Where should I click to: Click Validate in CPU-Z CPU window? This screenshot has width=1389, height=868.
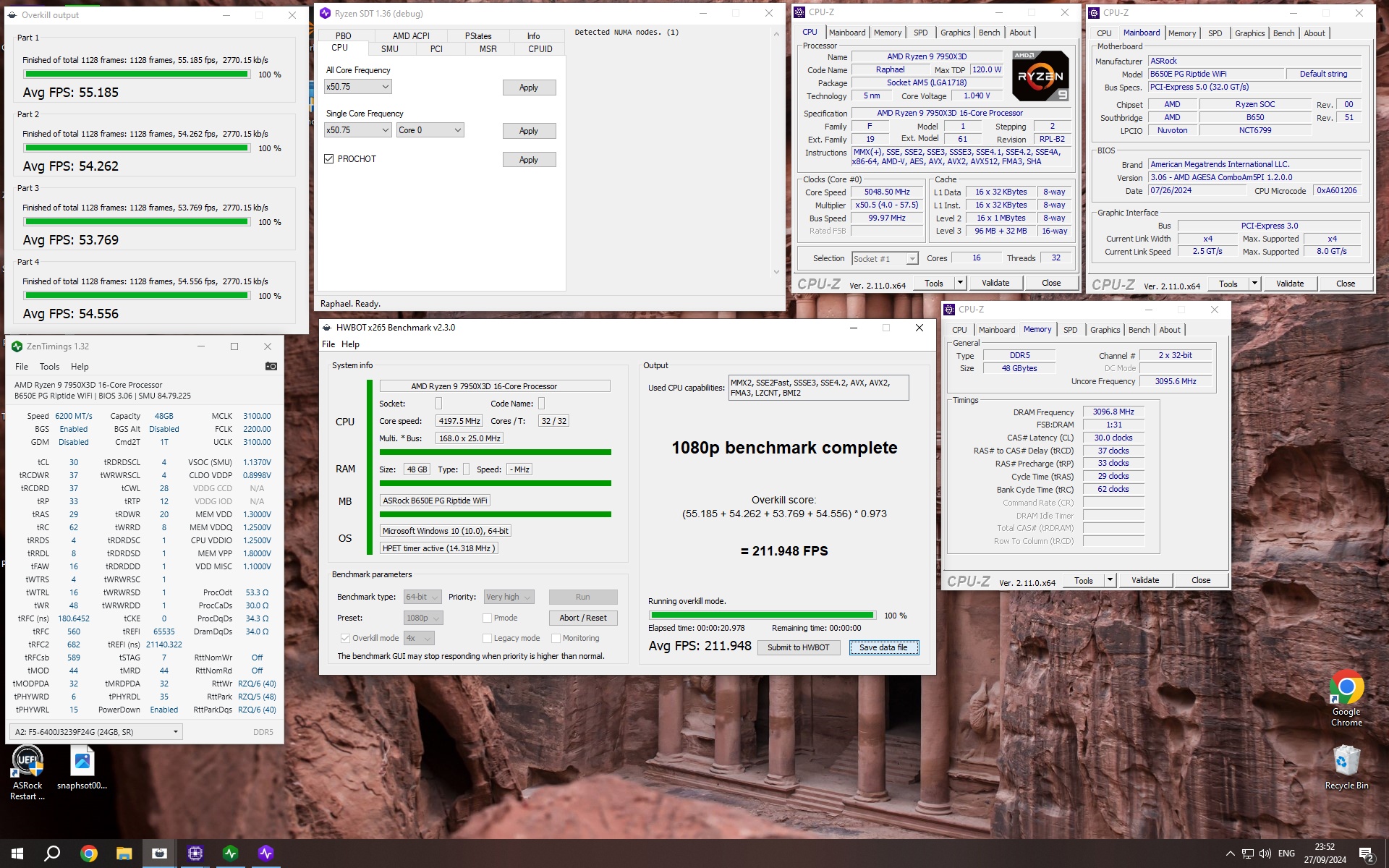tap(995, 284)
